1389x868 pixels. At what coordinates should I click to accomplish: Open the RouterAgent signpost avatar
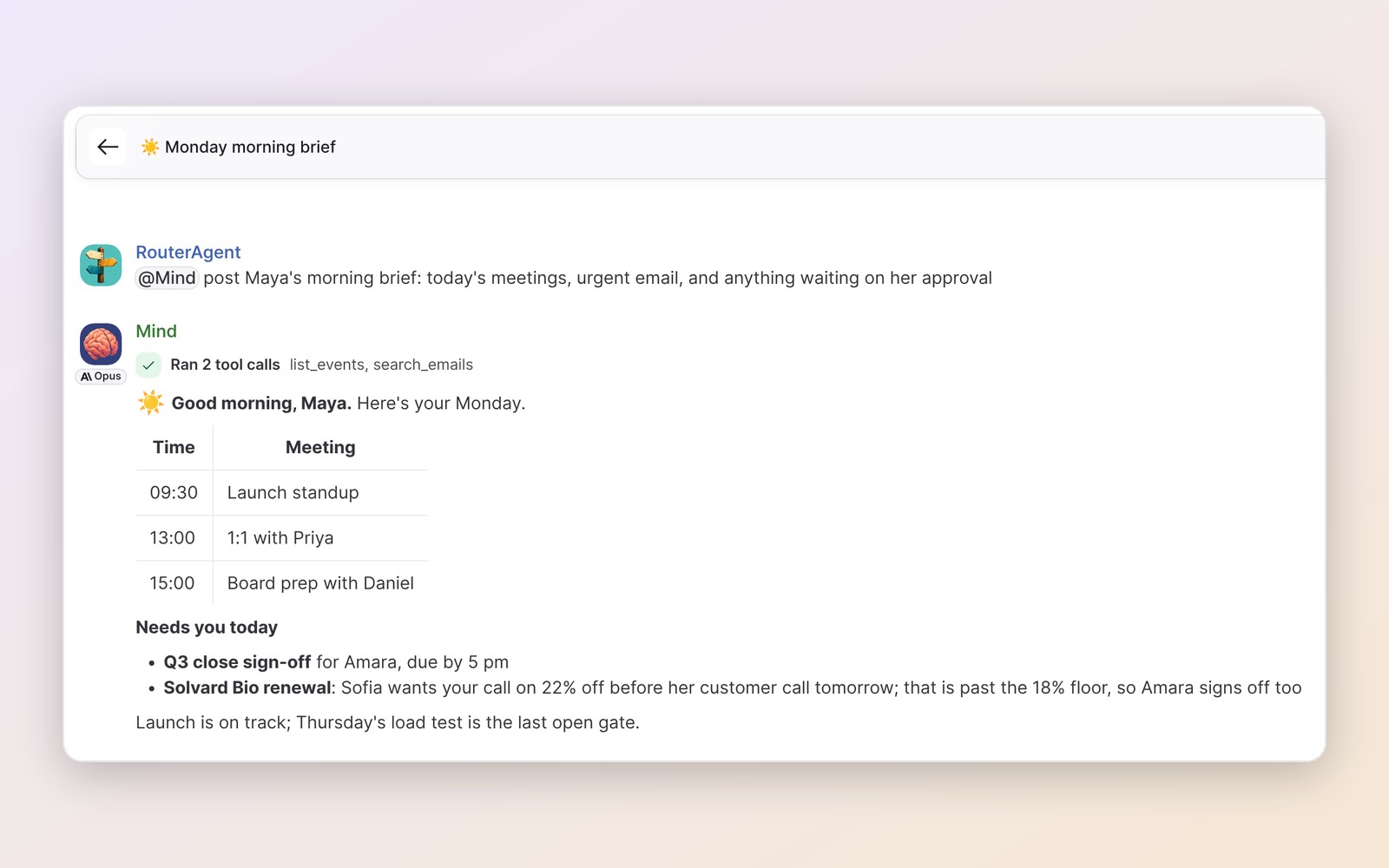(x=101, y=266)
